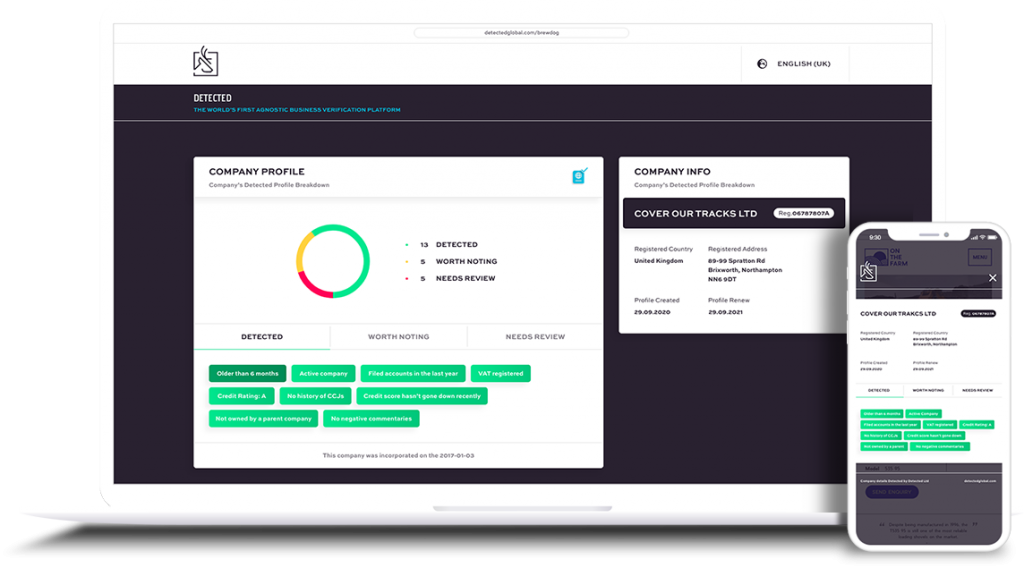Screen dimensions: 1024x568
Task: Click 'Filed accounts in the last year' tag on laptop
Action: [x=413, y=373]
